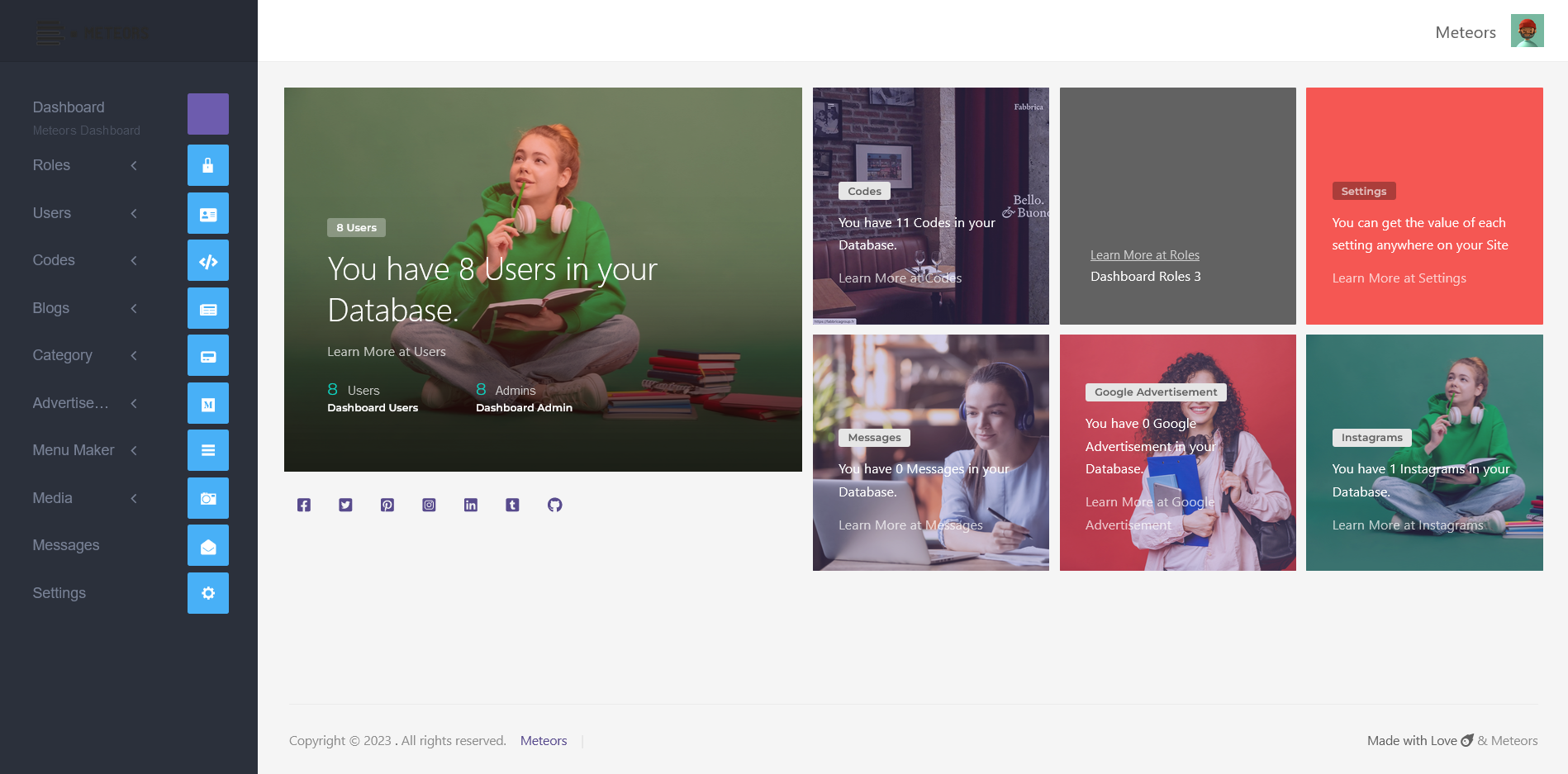Image resolution: width=1568 pixels, height=774 pixels.
Task: Click the Advertisement 'M' icon in sidebar
Action: pos(208,403)
